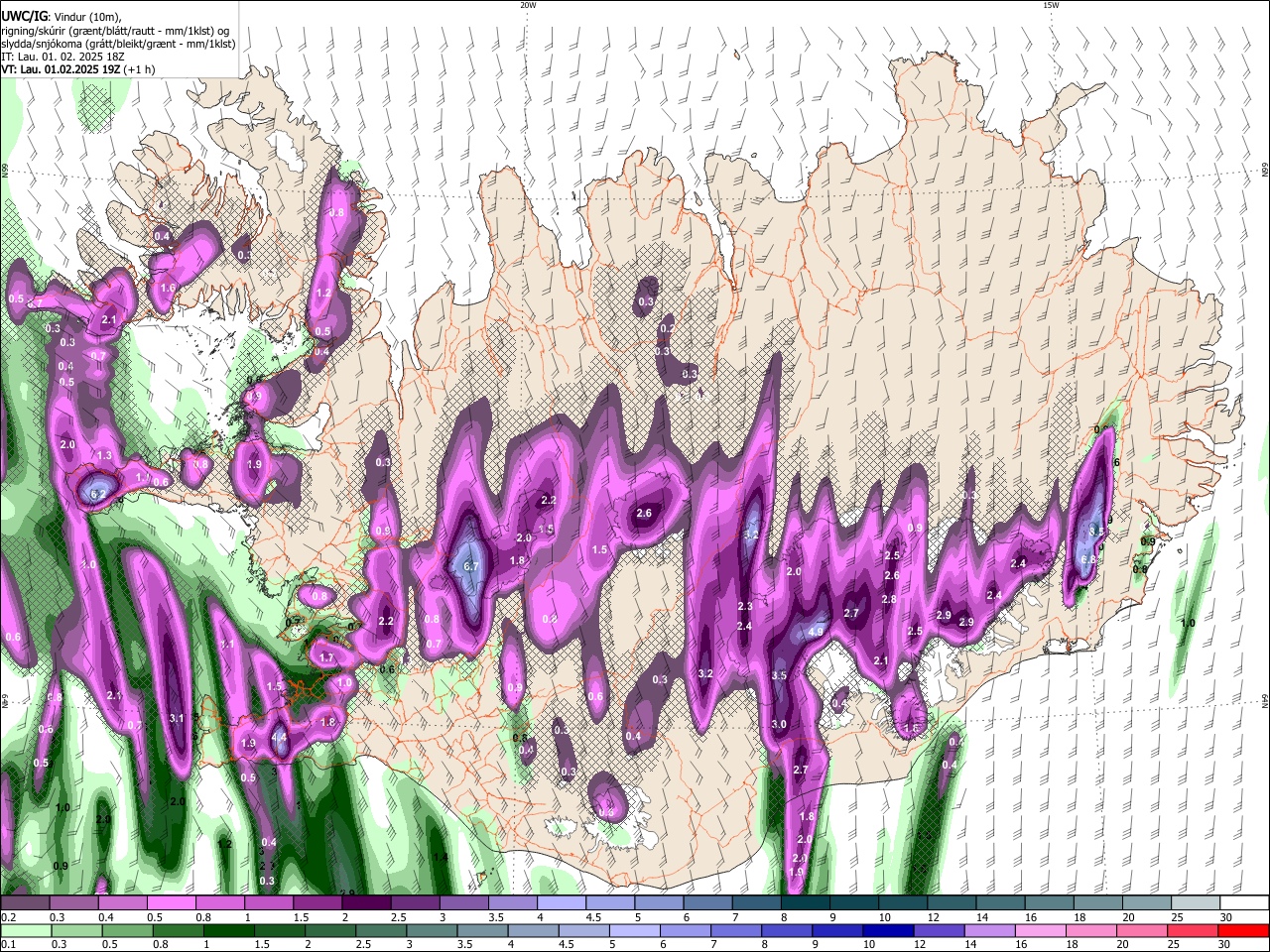Click the 3.5 precipitation value on the map
1270x952 pixels.
[779, 675]
